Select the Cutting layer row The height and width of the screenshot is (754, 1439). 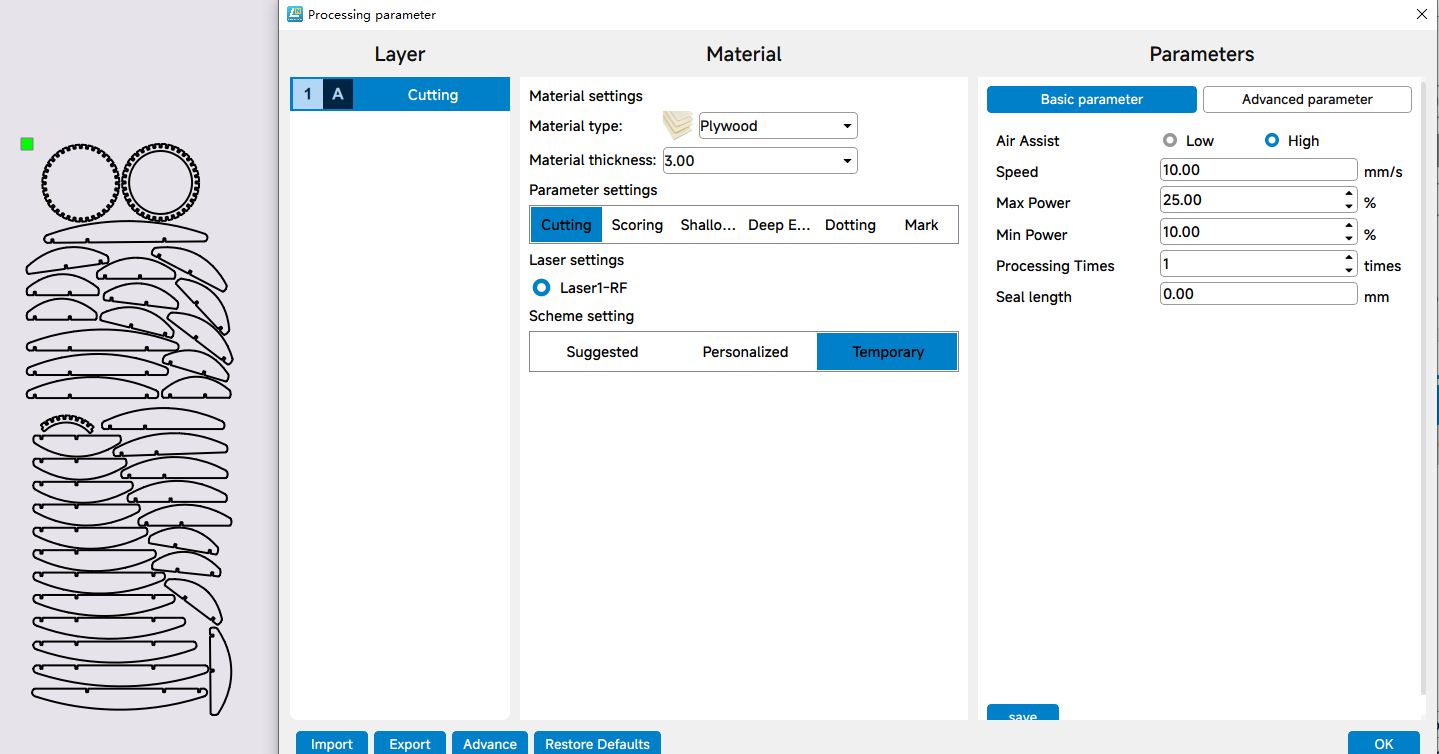432,95
